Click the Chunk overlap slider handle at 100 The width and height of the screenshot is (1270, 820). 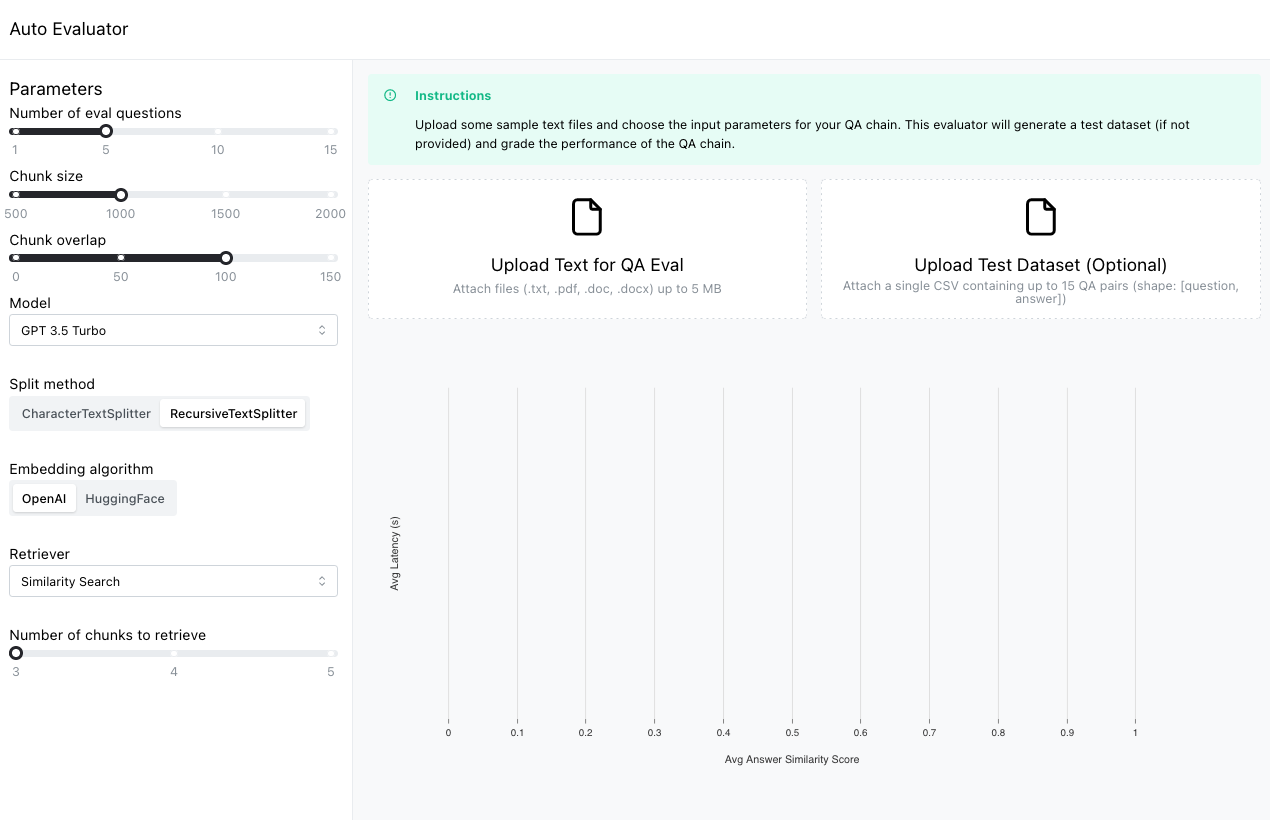[226, 258]
